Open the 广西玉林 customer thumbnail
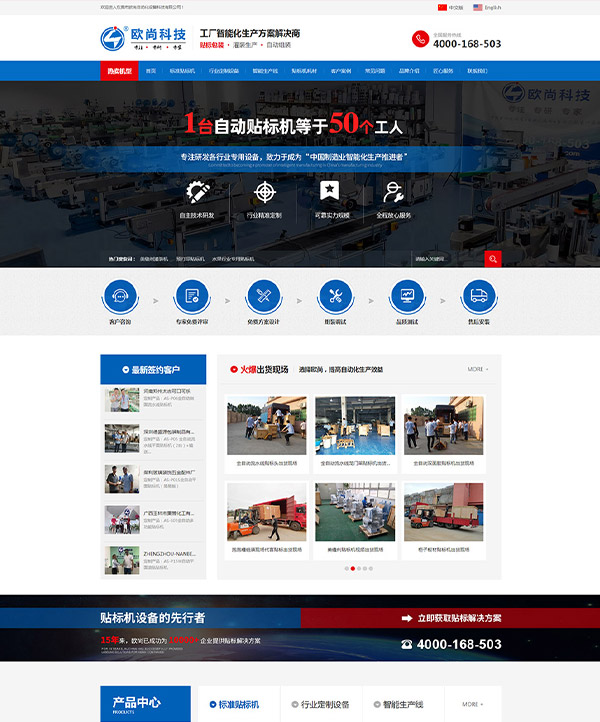The height and width of the screenshot is (722, 600). tap(122, 519)
